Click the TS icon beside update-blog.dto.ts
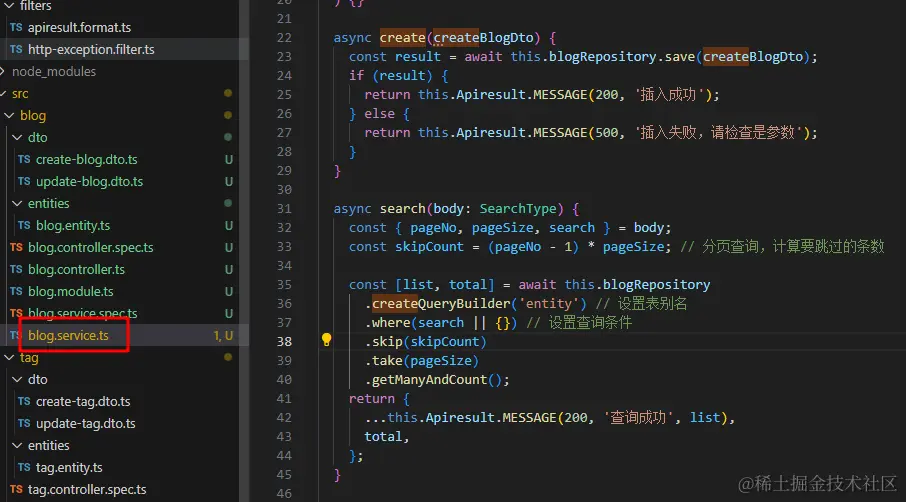Viewport: 906px width, 502px height. tap(24, 181)
